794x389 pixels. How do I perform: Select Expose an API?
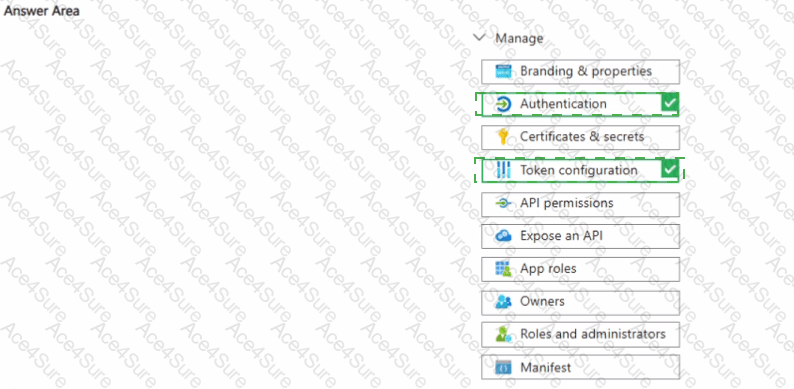(x=580, y=237)
